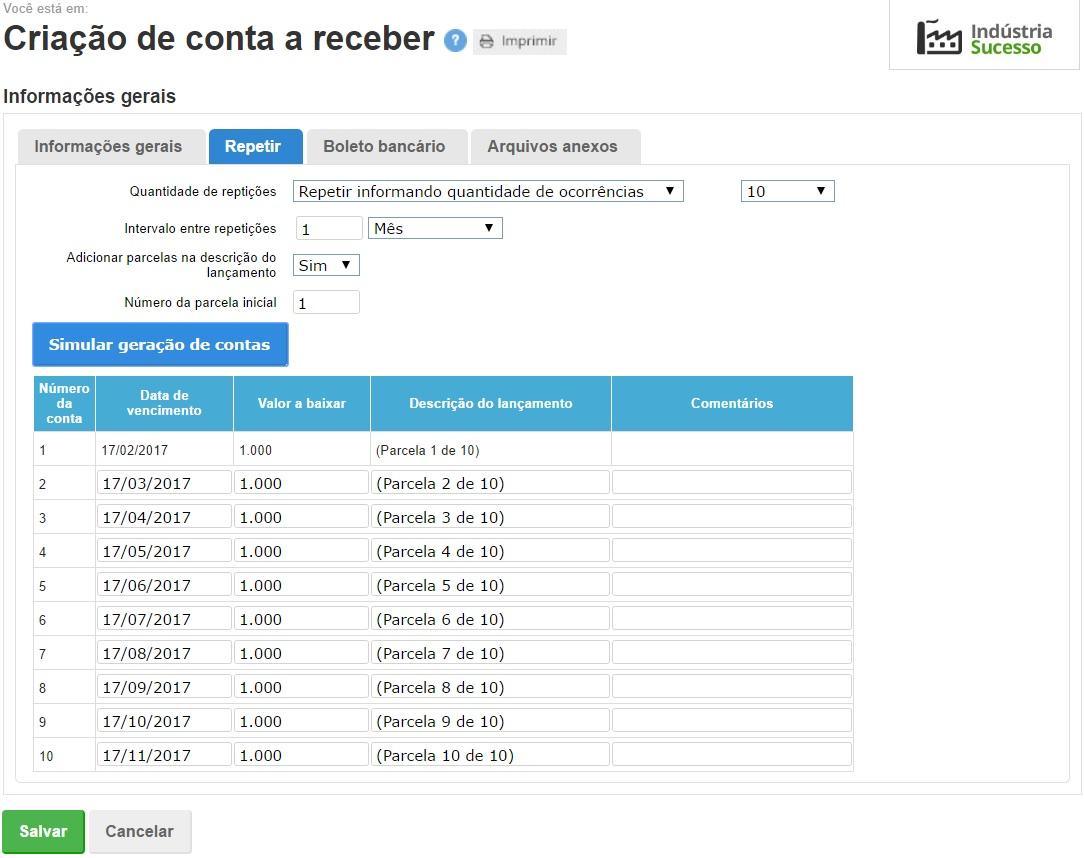Click the Cancelar button
1084x858 pixels.
(x=139, y=831)
